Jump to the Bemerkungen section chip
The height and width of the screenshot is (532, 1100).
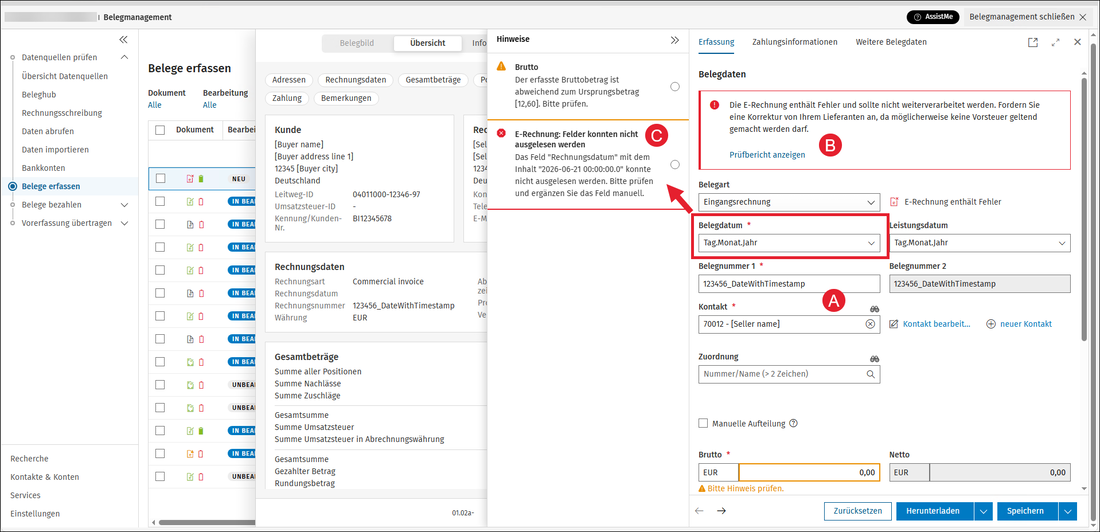coord(347,98)
